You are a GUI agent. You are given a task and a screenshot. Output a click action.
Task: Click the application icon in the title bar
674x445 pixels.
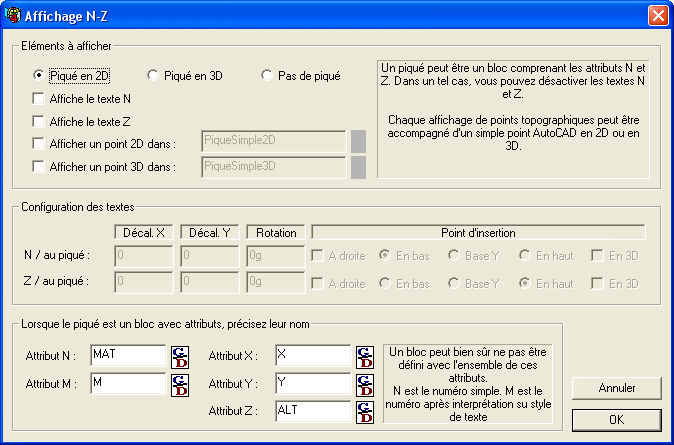tap(14, 15)
